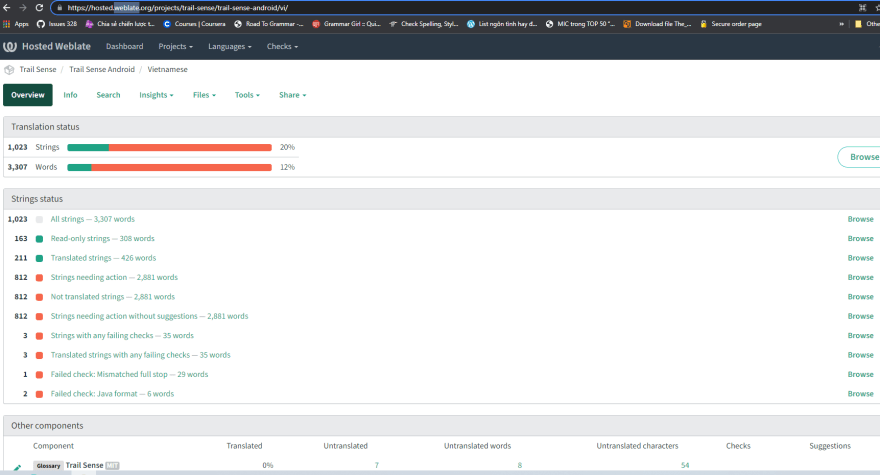Click the pencil edit icon beside Glossary

click(x=17, y=467)
